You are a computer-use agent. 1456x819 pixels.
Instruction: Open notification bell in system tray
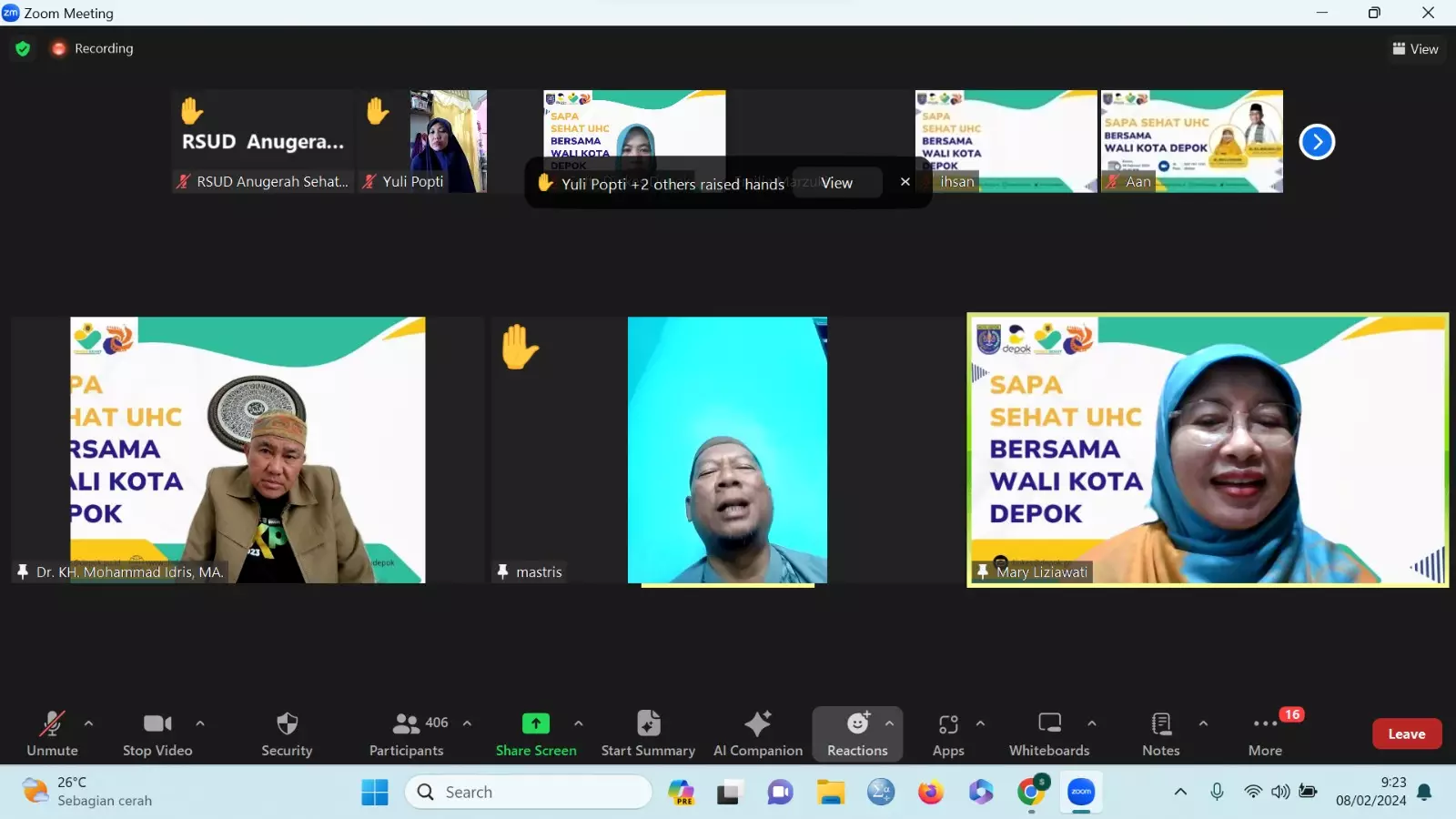(1425, 792)
